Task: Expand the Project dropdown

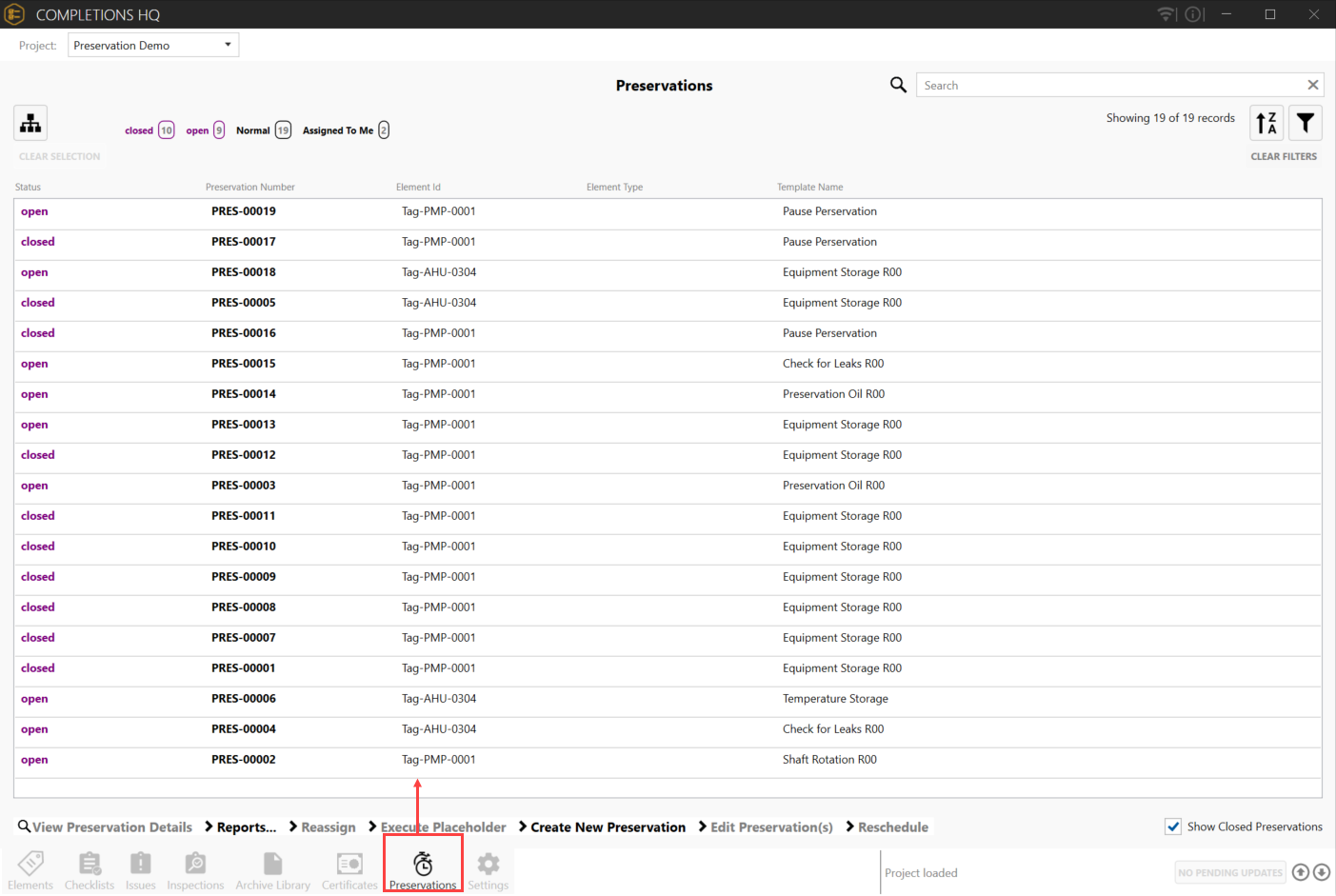Action: 153,45
